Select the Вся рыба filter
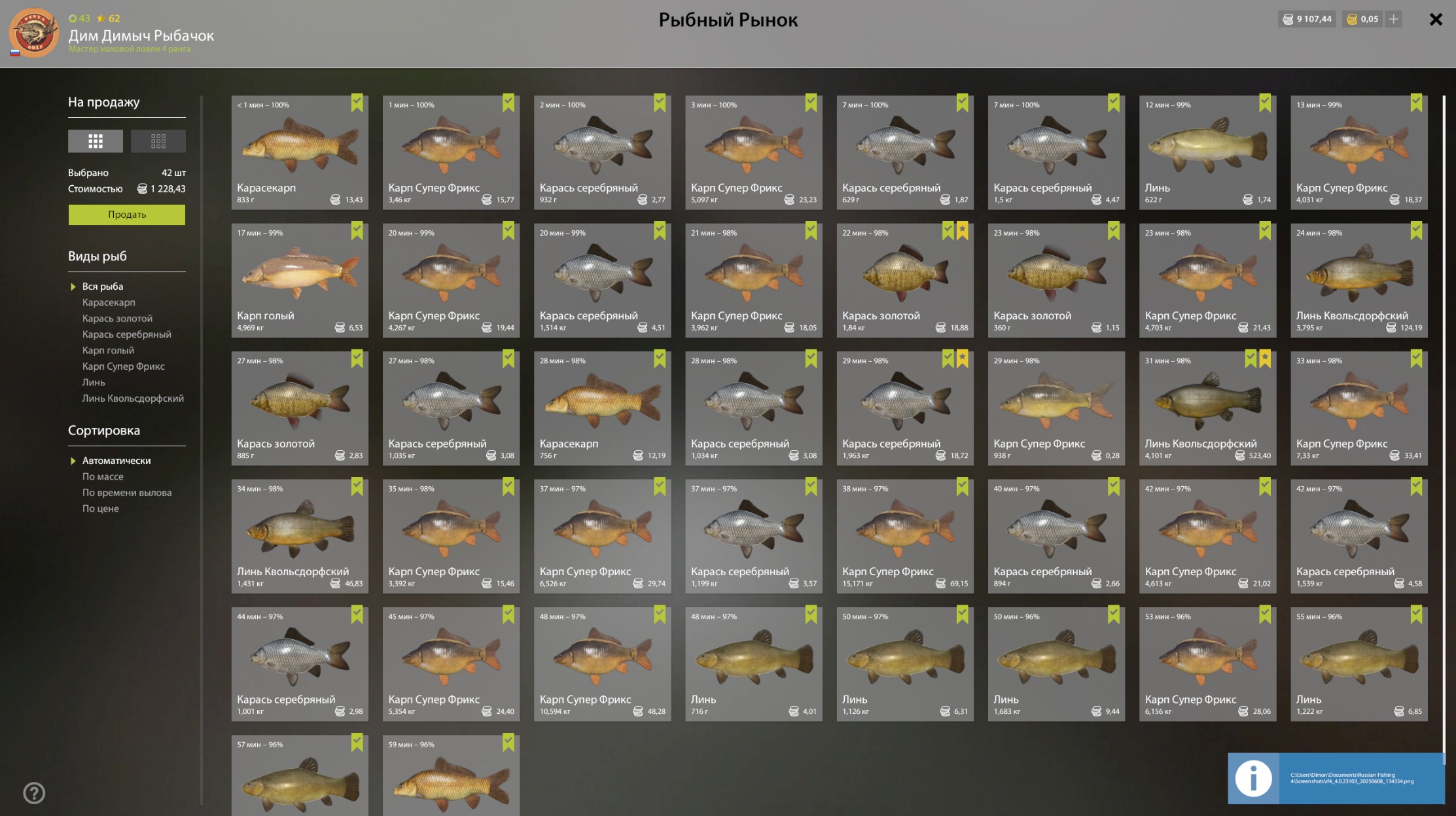 (x=103, y=286)
